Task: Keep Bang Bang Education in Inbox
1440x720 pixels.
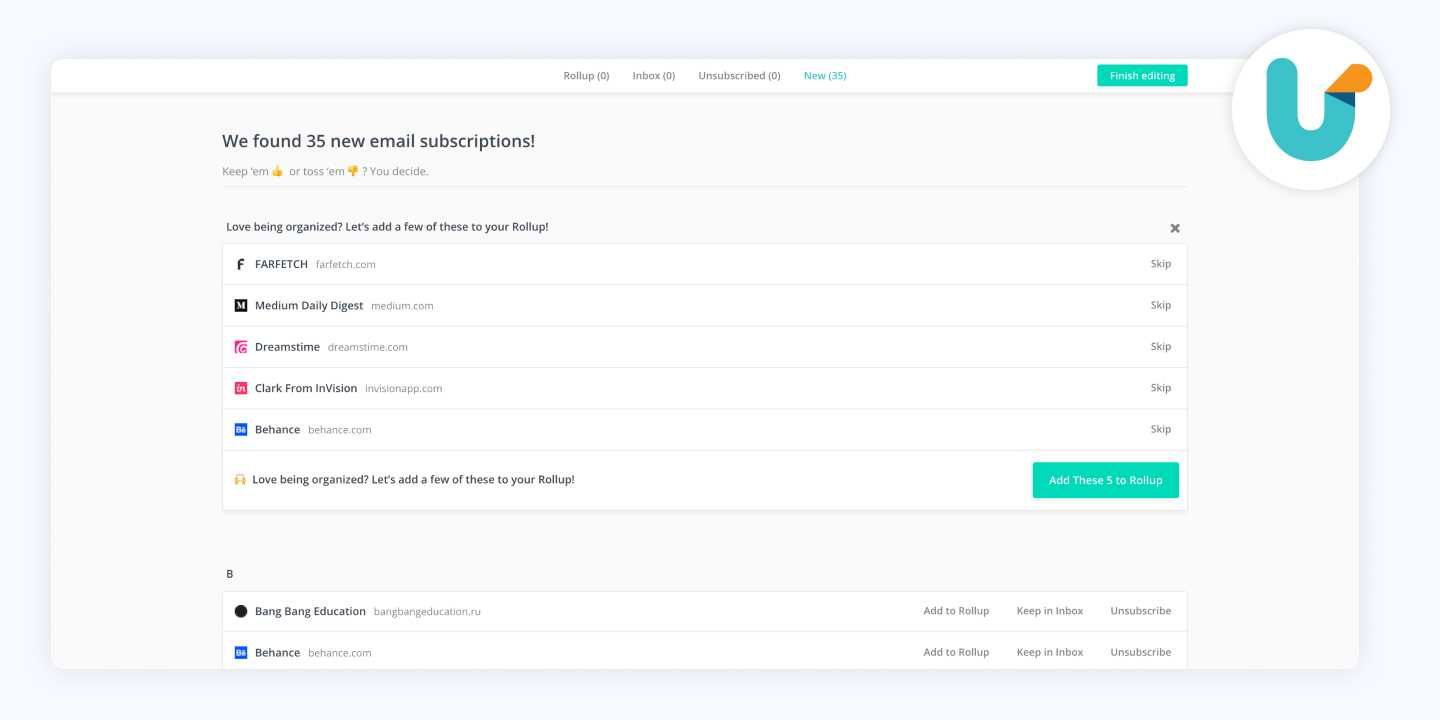Action: click(1050, 611)
